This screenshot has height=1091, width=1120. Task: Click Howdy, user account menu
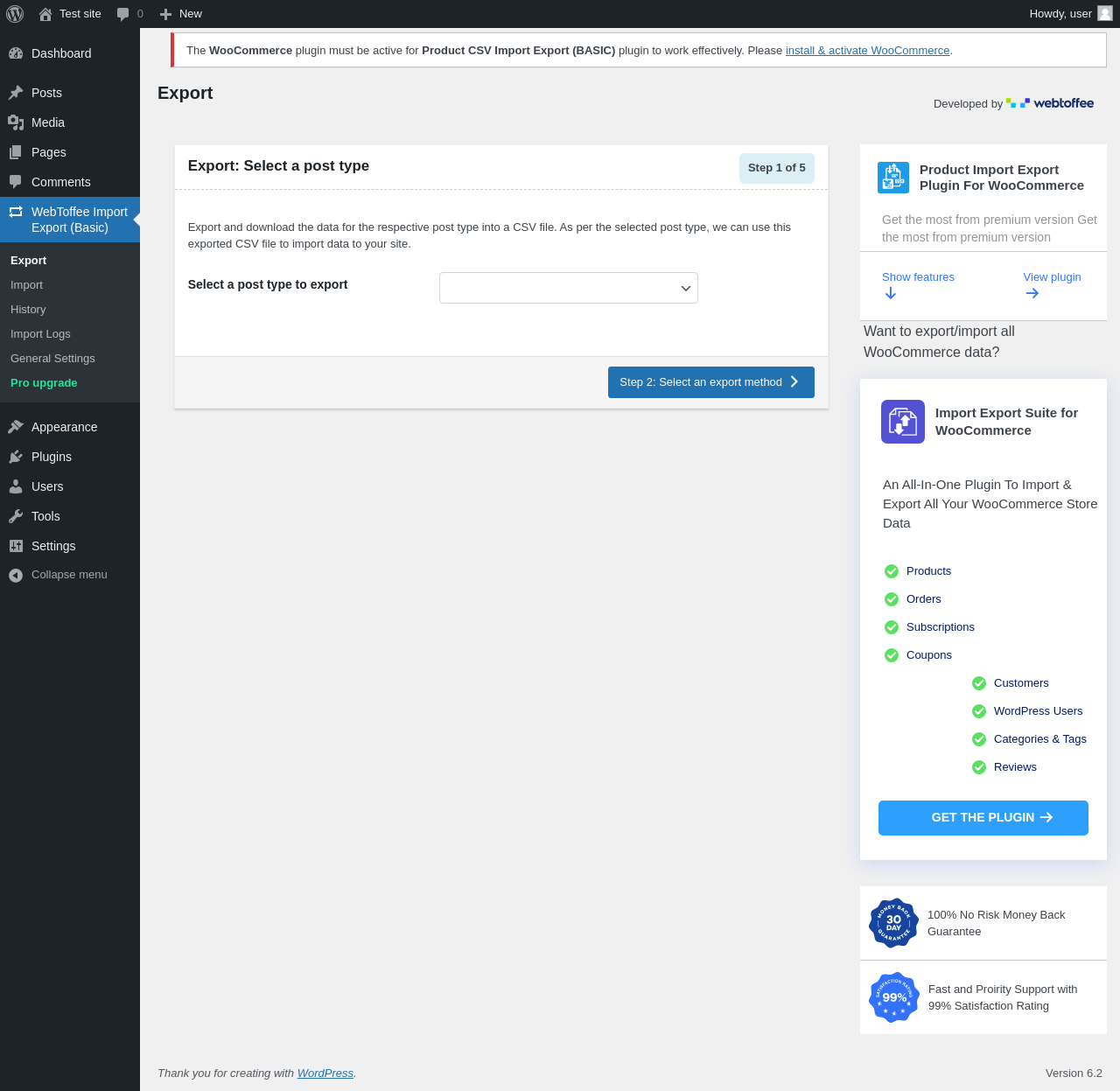point(1071,14)
